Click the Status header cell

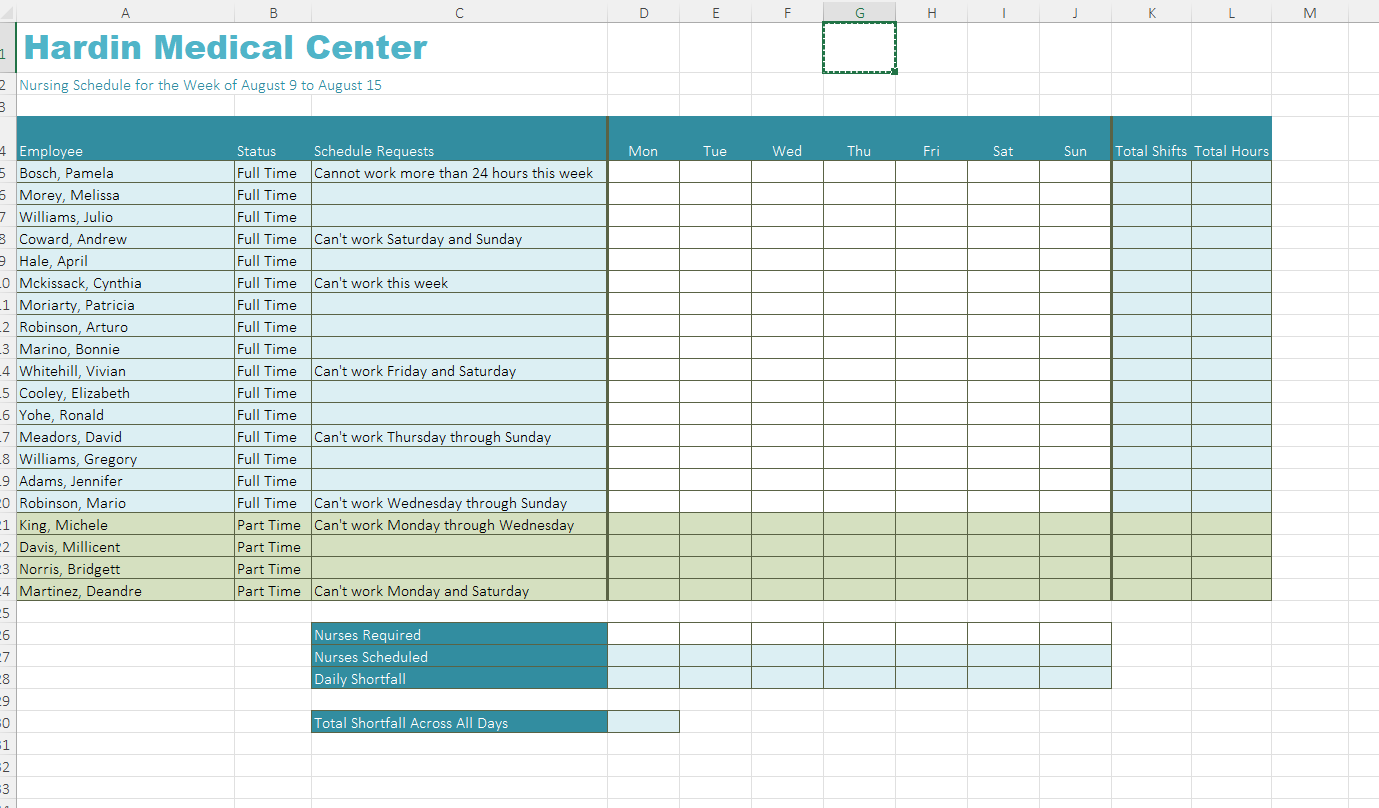(x=273, y=139)
